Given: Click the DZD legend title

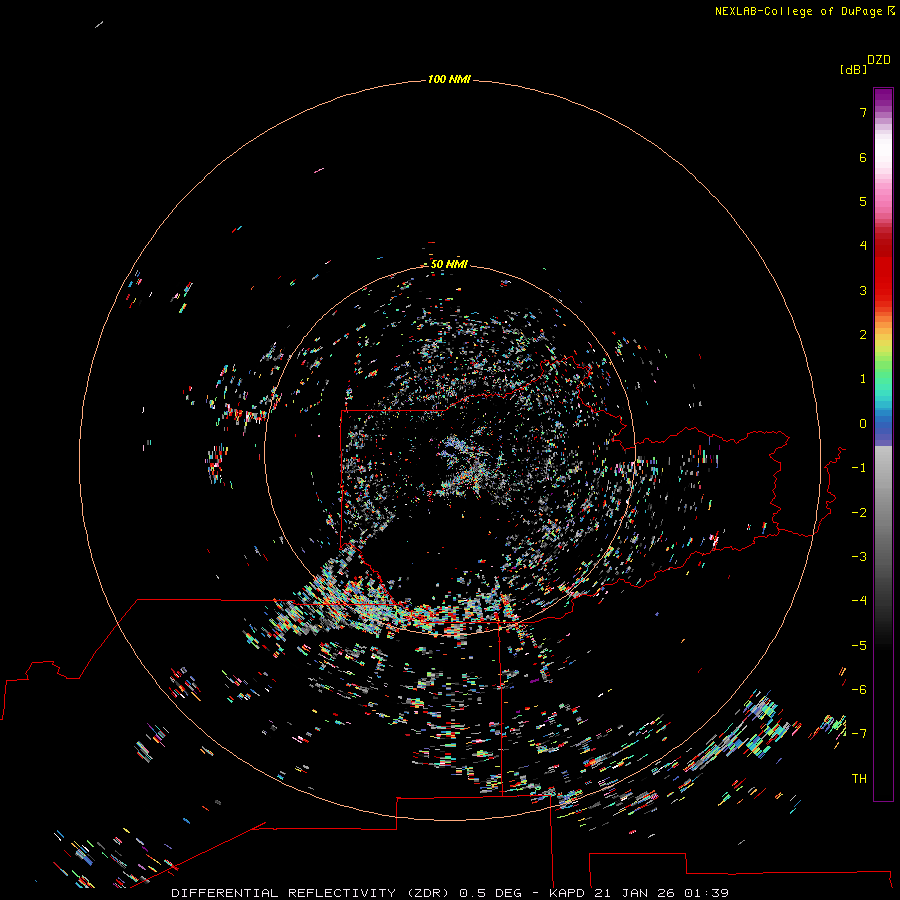Looking at the screenshot, I should pyautogui.click(x=879, y=60).
